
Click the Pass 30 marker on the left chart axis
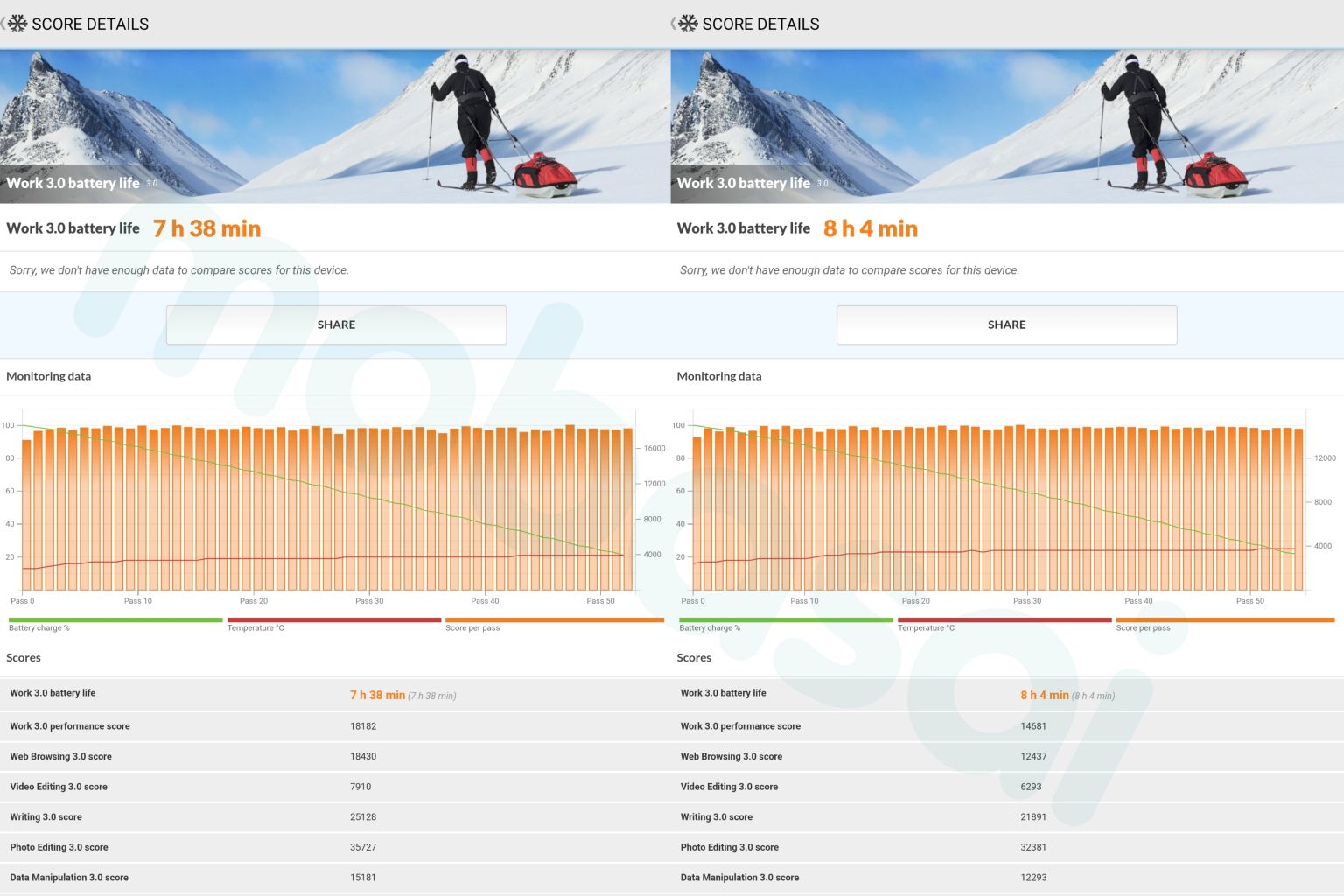369,601
